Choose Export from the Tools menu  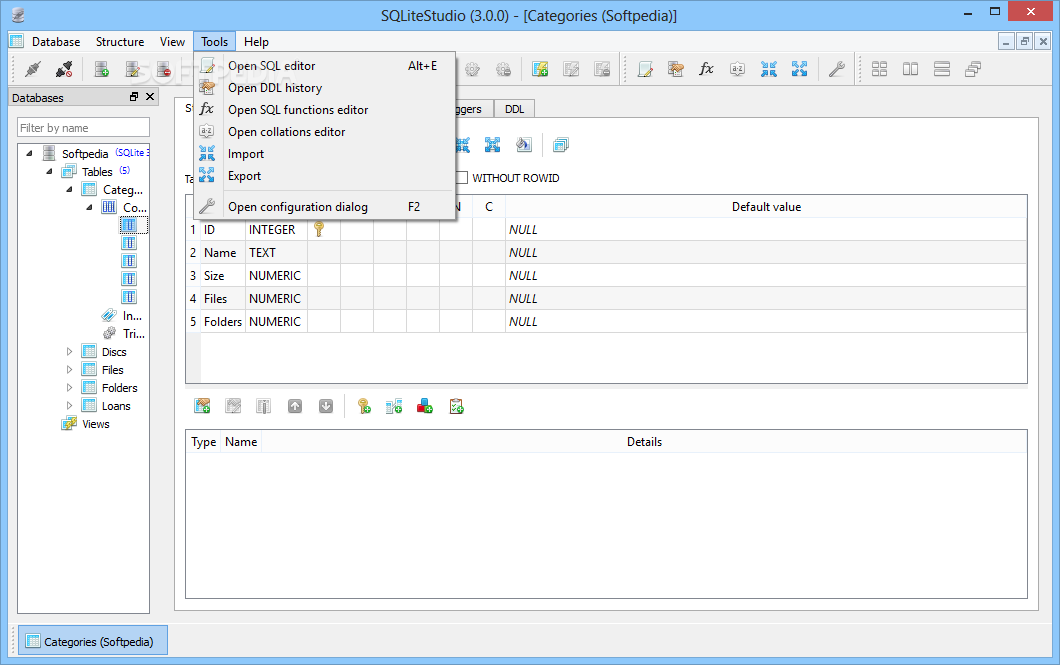tap(324, 176)
